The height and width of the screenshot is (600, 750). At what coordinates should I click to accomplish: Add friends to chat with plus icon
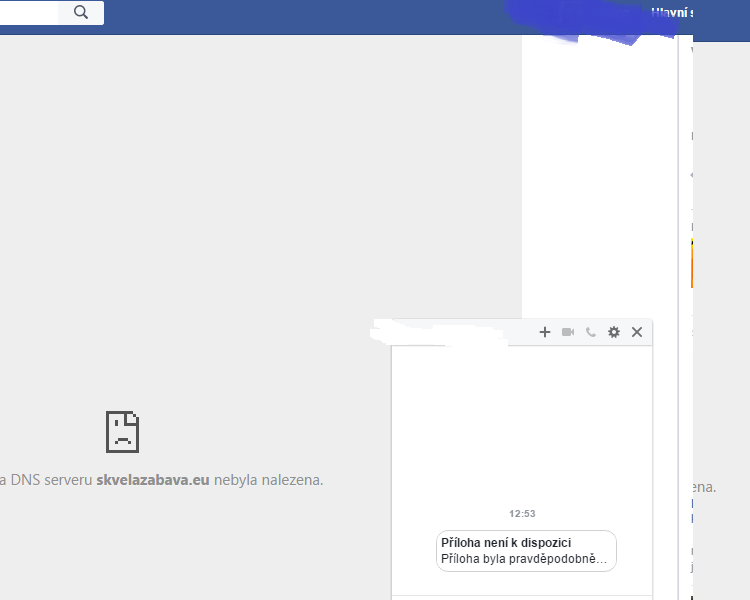click(x=545, y=332)
